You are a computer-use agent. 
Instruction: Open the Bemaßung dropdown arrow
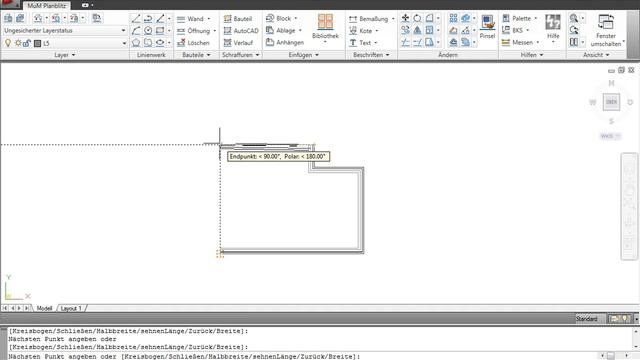(393, 19)
